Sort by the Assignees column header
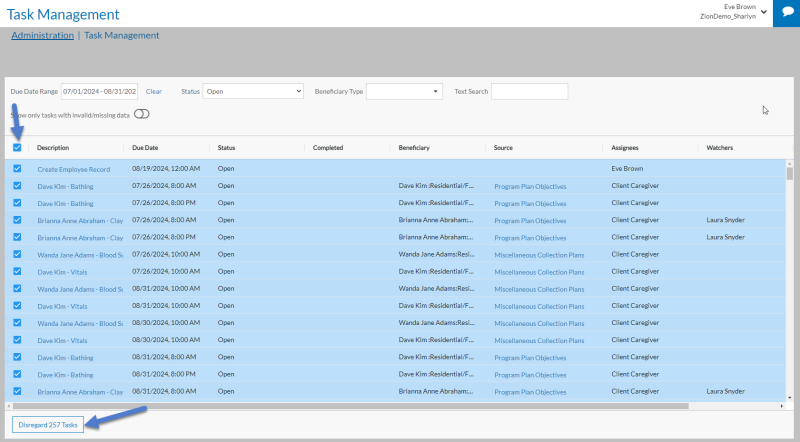Image resolution: width=800 pixels, height=442 pixels. pyautogui.click(x=625, y=147)
